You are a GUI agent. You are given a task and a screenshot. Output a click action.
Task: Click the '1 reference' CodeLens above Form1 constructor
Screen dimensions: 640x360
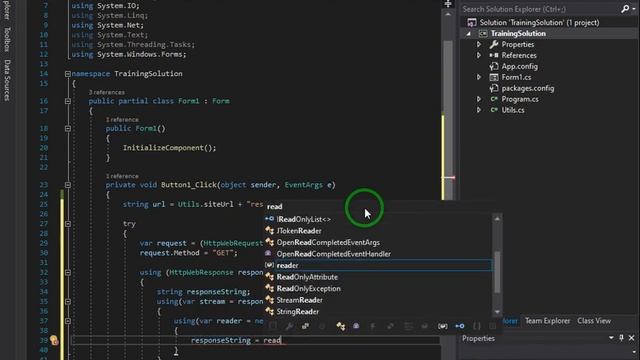pyautogui.click(x=122, y=120)
